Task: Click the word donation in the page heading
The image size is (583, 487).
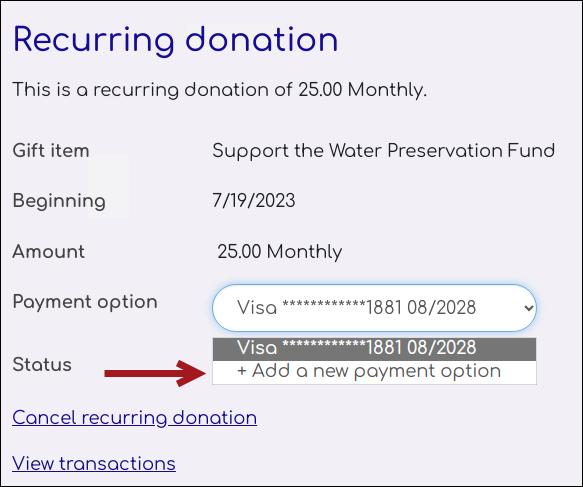Action: 262,39
